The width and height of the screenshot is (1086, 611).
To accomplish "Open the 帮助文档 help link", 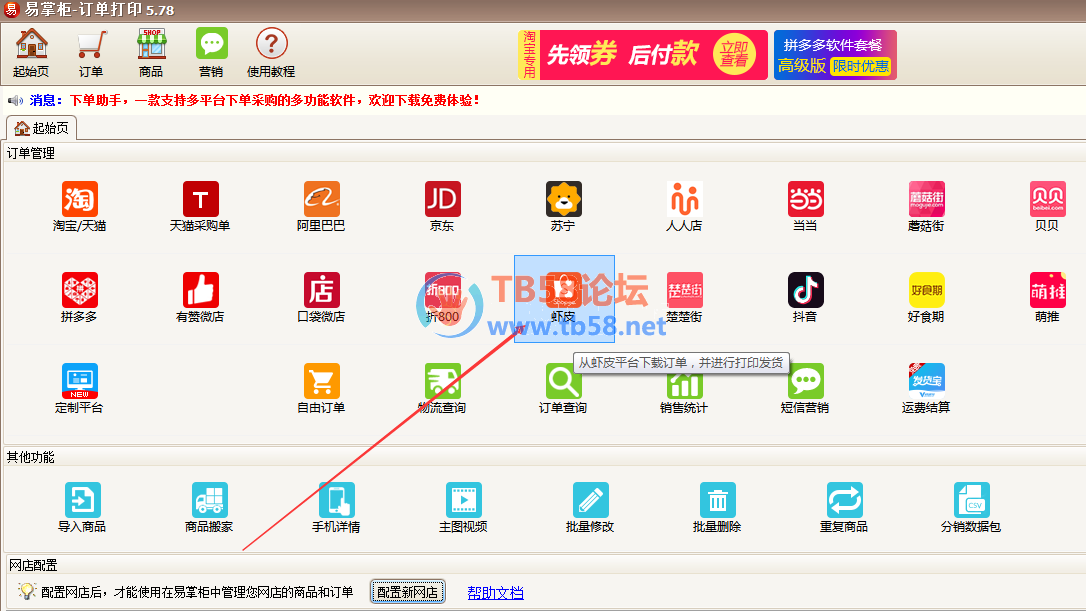I will (x=495, y=593).
